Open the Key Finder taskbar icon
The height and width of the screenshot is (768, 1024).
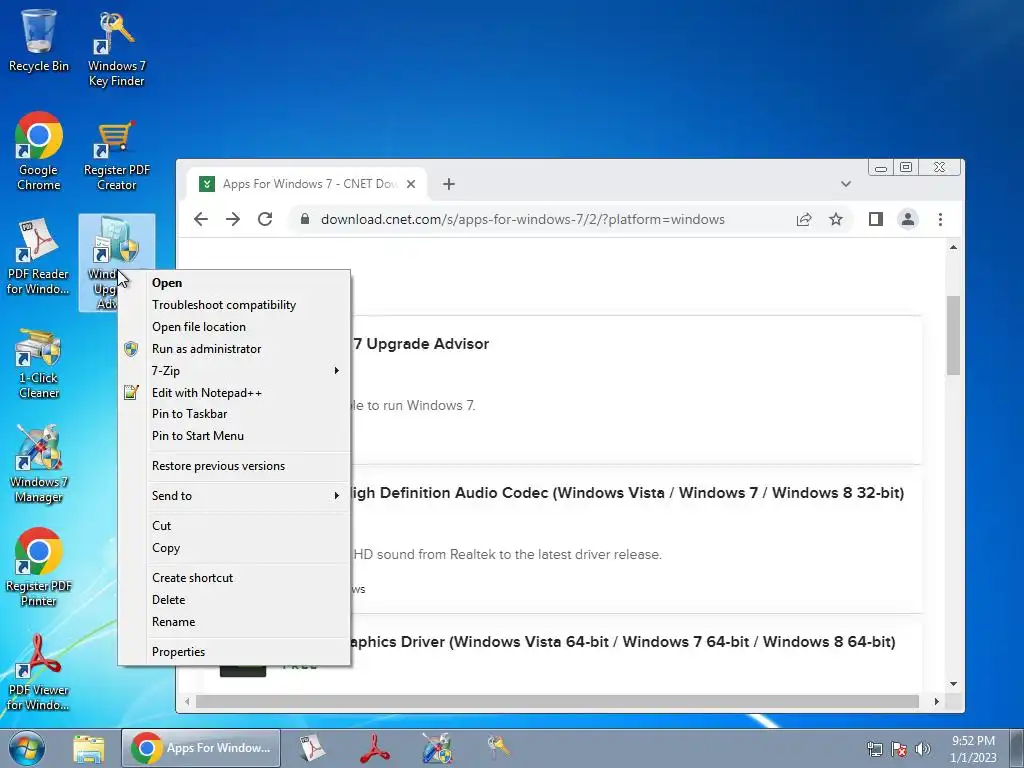click(499, 746)
